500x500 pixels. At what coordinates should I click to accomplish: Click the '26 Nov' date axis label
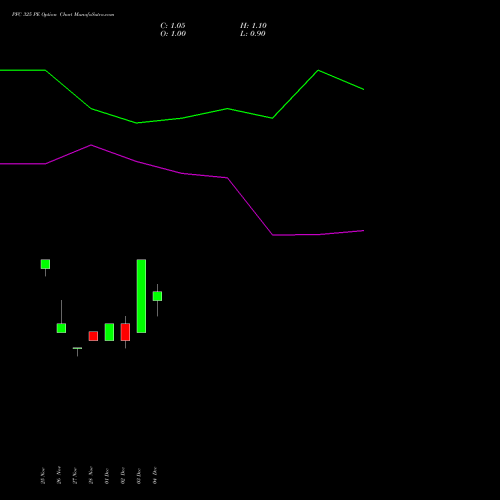click(59, 475)
